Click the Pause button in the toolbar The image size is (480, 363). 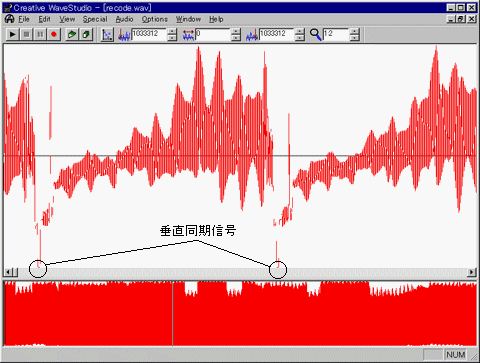[40, 34]
